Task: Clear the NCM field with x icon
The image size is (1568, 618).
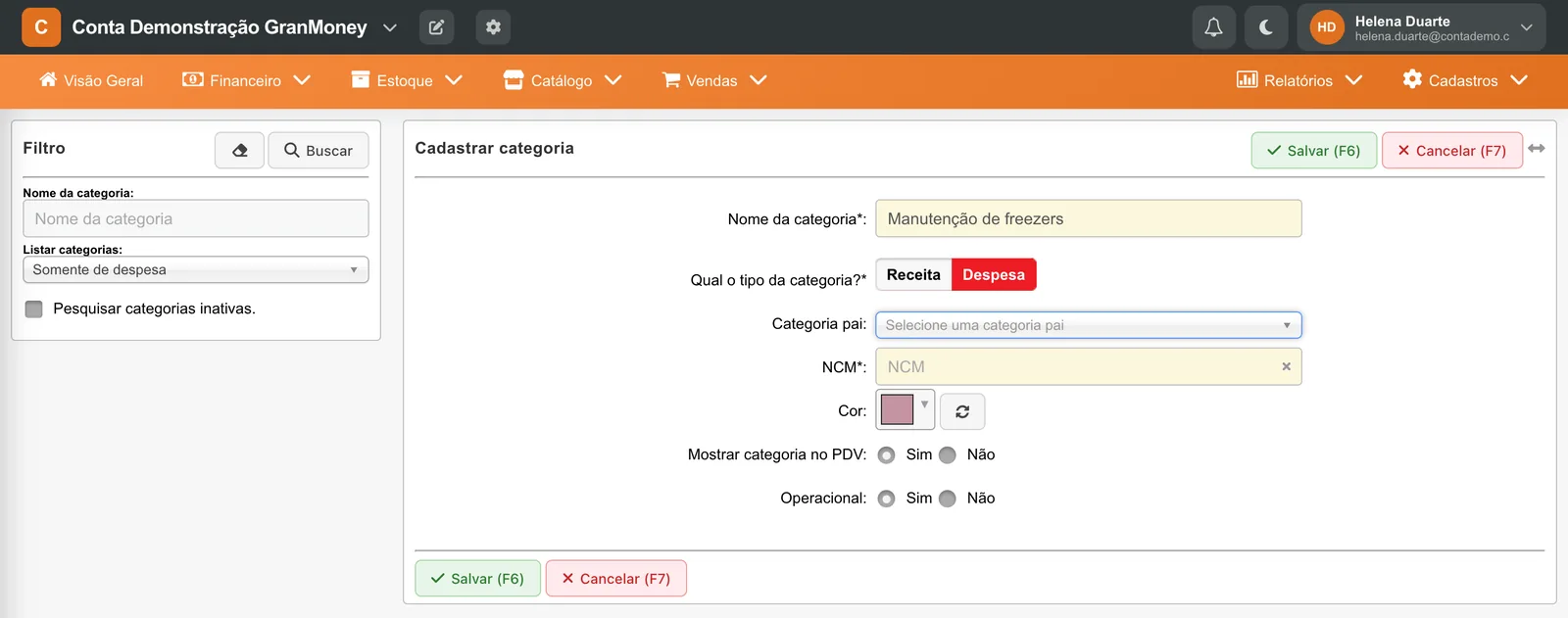Action: point(1286,366)
